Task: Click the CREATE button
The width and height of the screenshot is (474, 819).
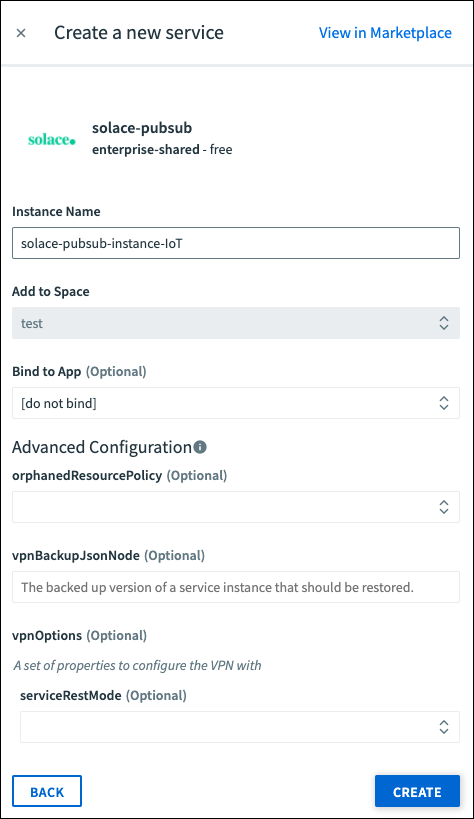Action: 417,791
